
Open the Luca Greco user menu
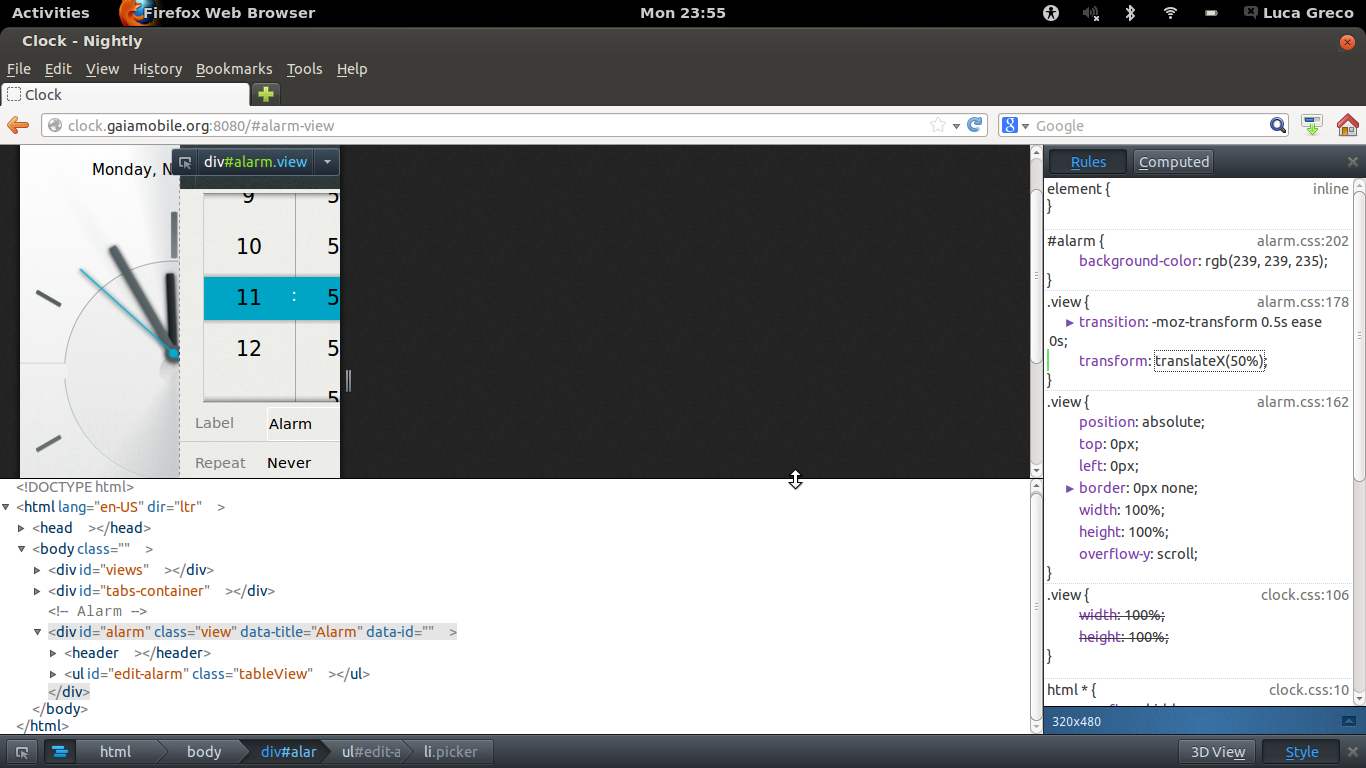pos(1299,13)
